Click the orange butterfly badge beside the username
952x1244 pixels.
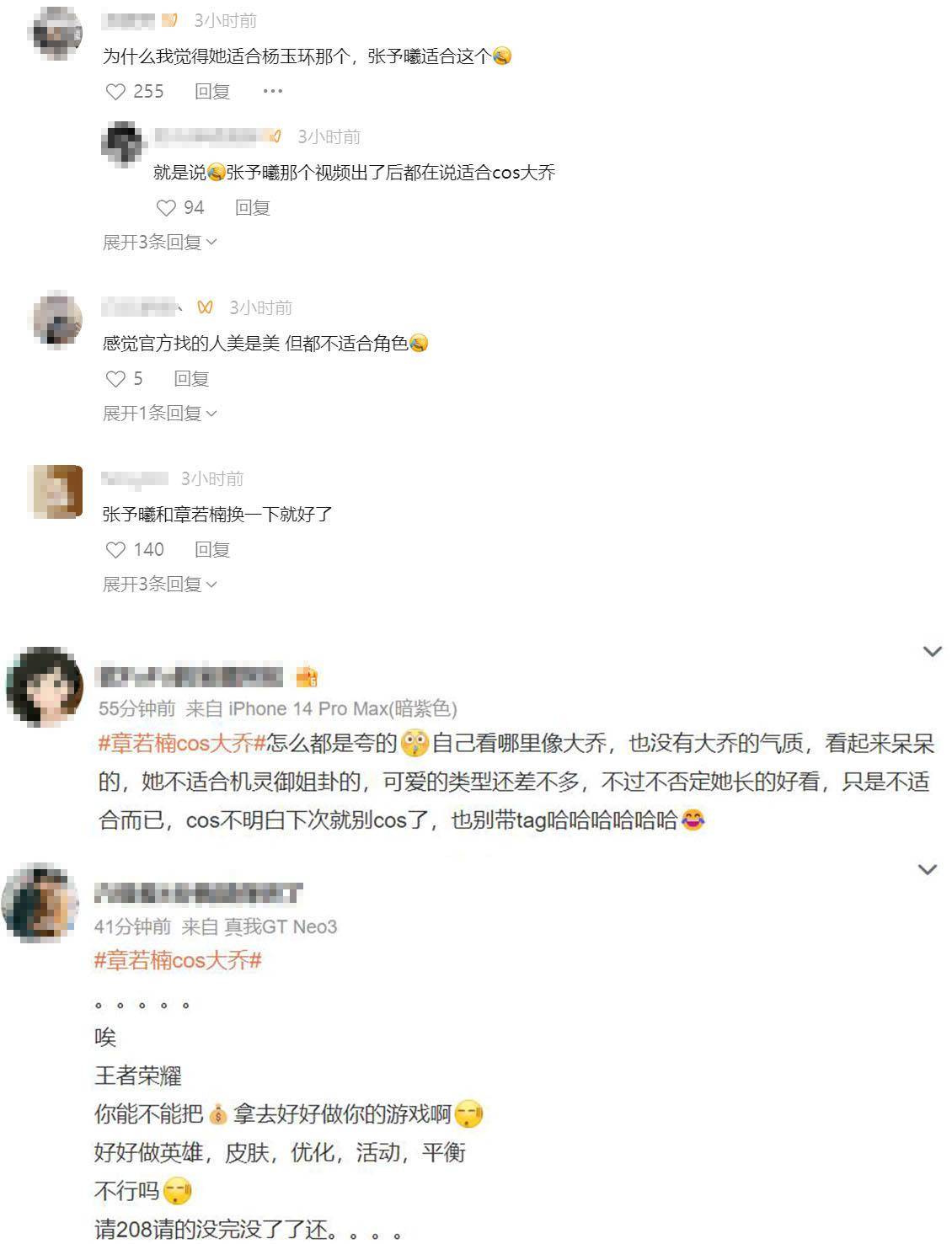pyautogui.click(x=205, y=307)
